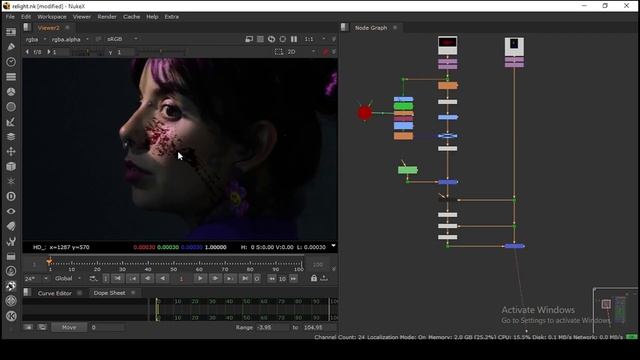Viewport: 640px width, 360px height.
Task: Open the Keyer nodes toolbar menu
Action: click(11, 122)
